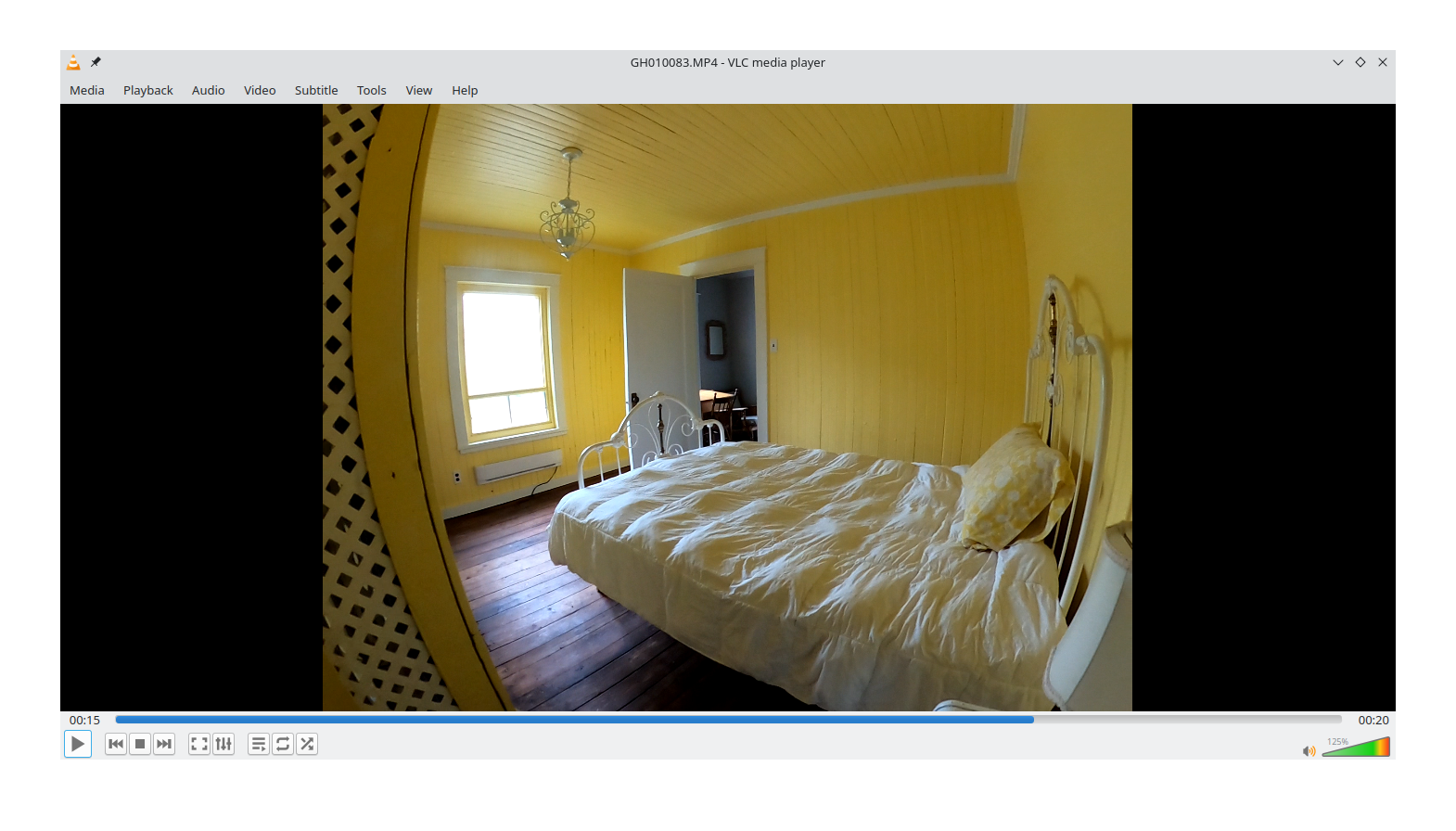Show extended settings and effects
Image resolution: width=1456 pixels, height=831 pixels.
[x=224, y=744]
